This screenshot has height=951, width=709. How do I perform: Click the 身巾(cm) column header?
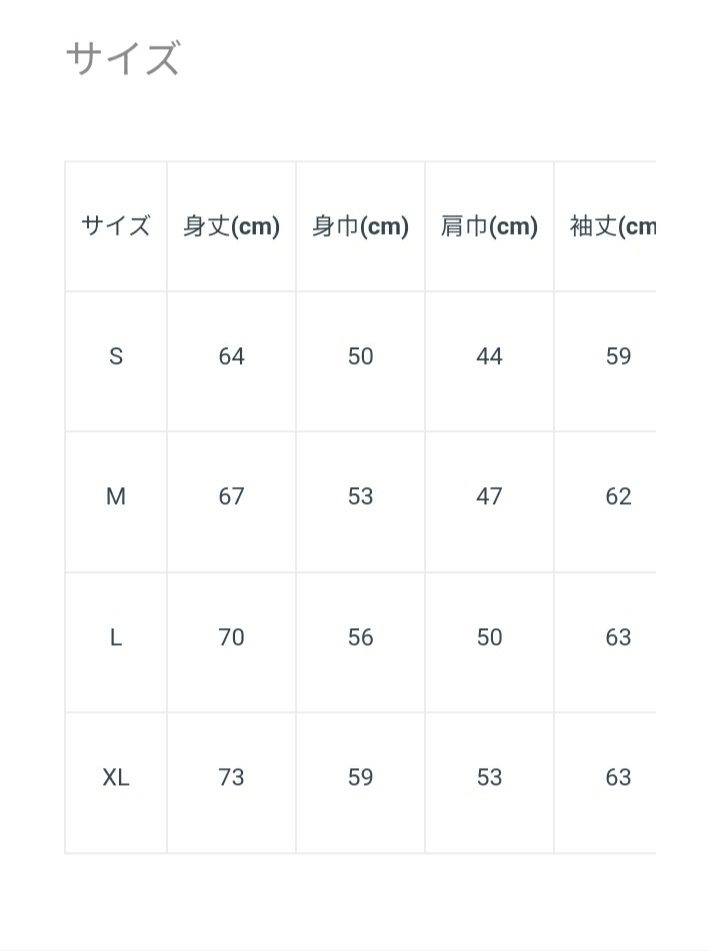click(360, 226)
